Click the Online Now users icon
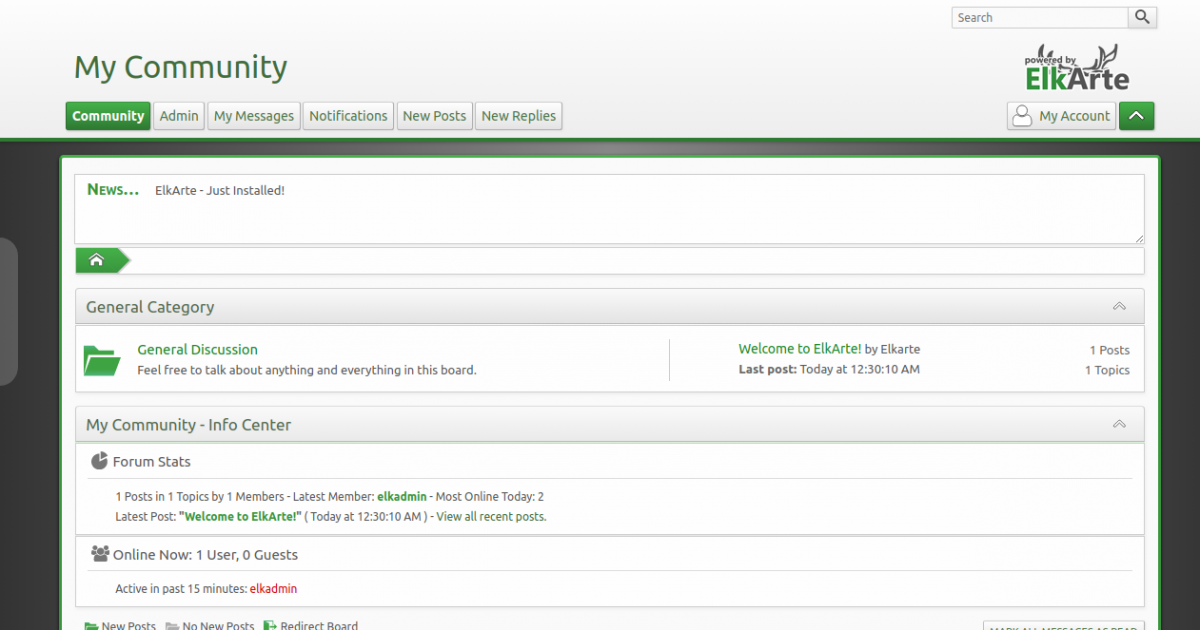Image resolution: width=1200 pixels, height=630 pixels. pos(100,554)
